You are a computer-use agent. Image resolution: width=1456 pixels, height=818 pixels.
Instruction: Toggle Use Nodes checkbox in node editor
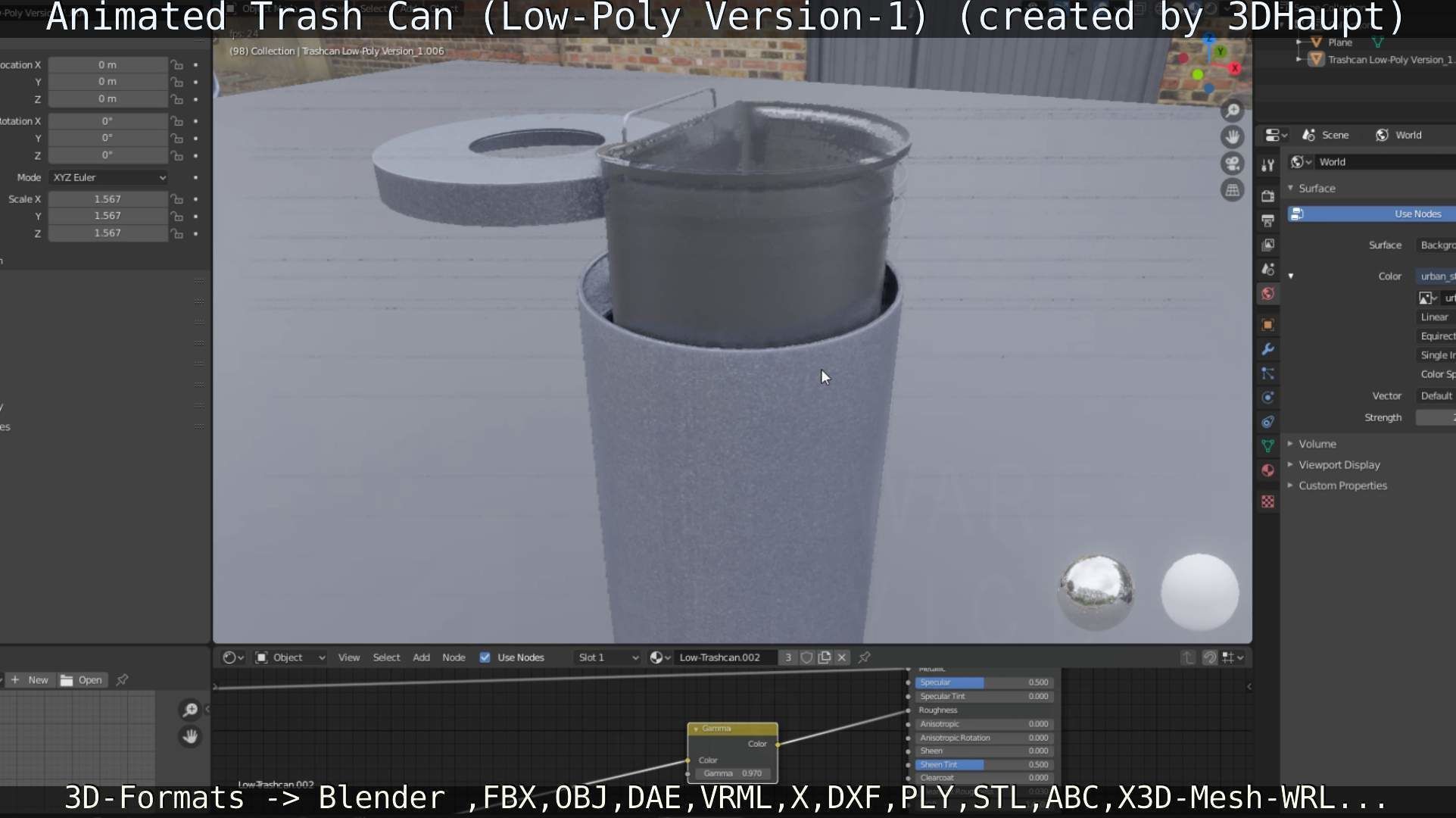click(x=485, y=657)
